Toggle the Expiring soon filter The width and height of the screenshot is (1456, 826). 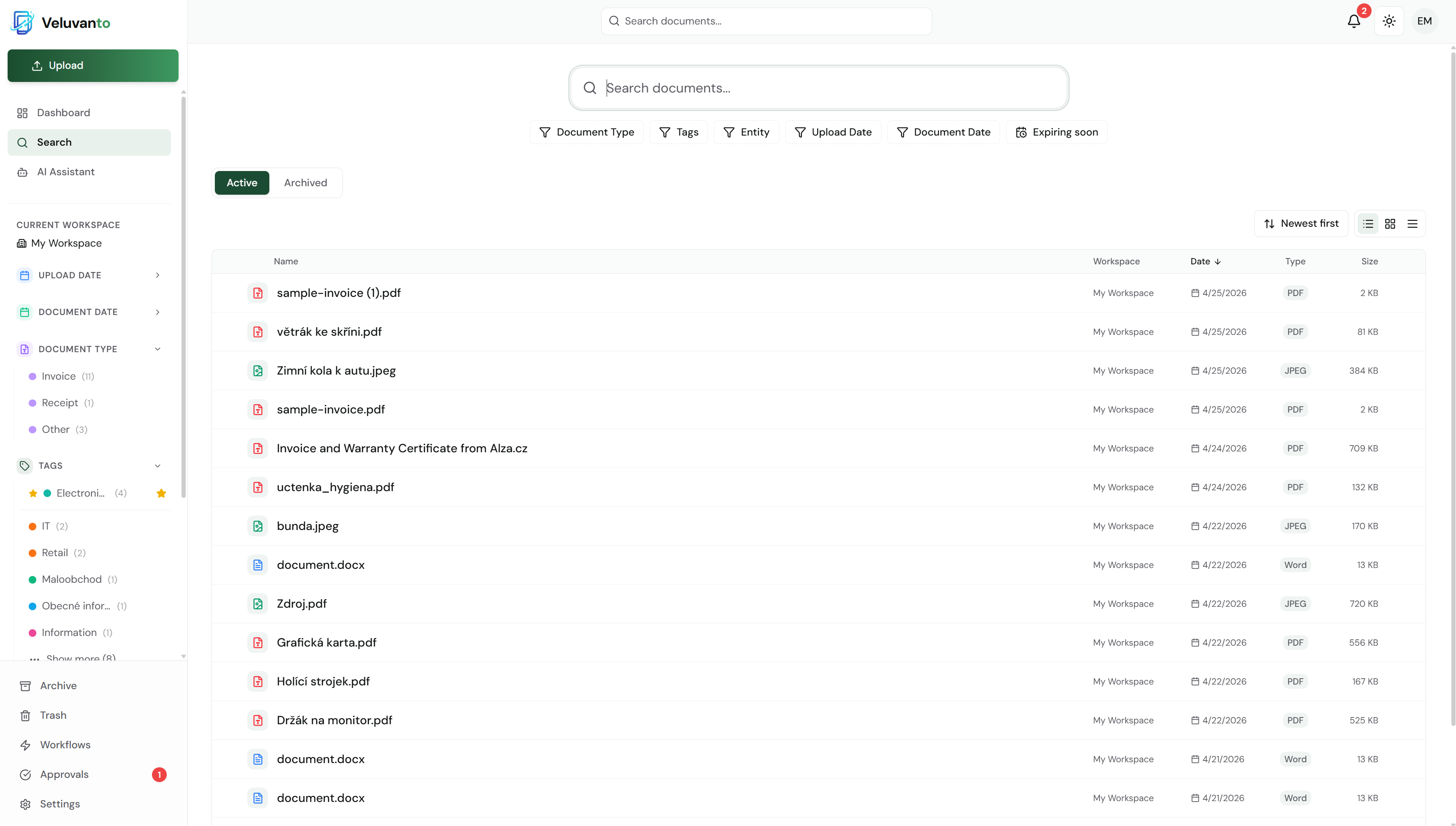1056,132
